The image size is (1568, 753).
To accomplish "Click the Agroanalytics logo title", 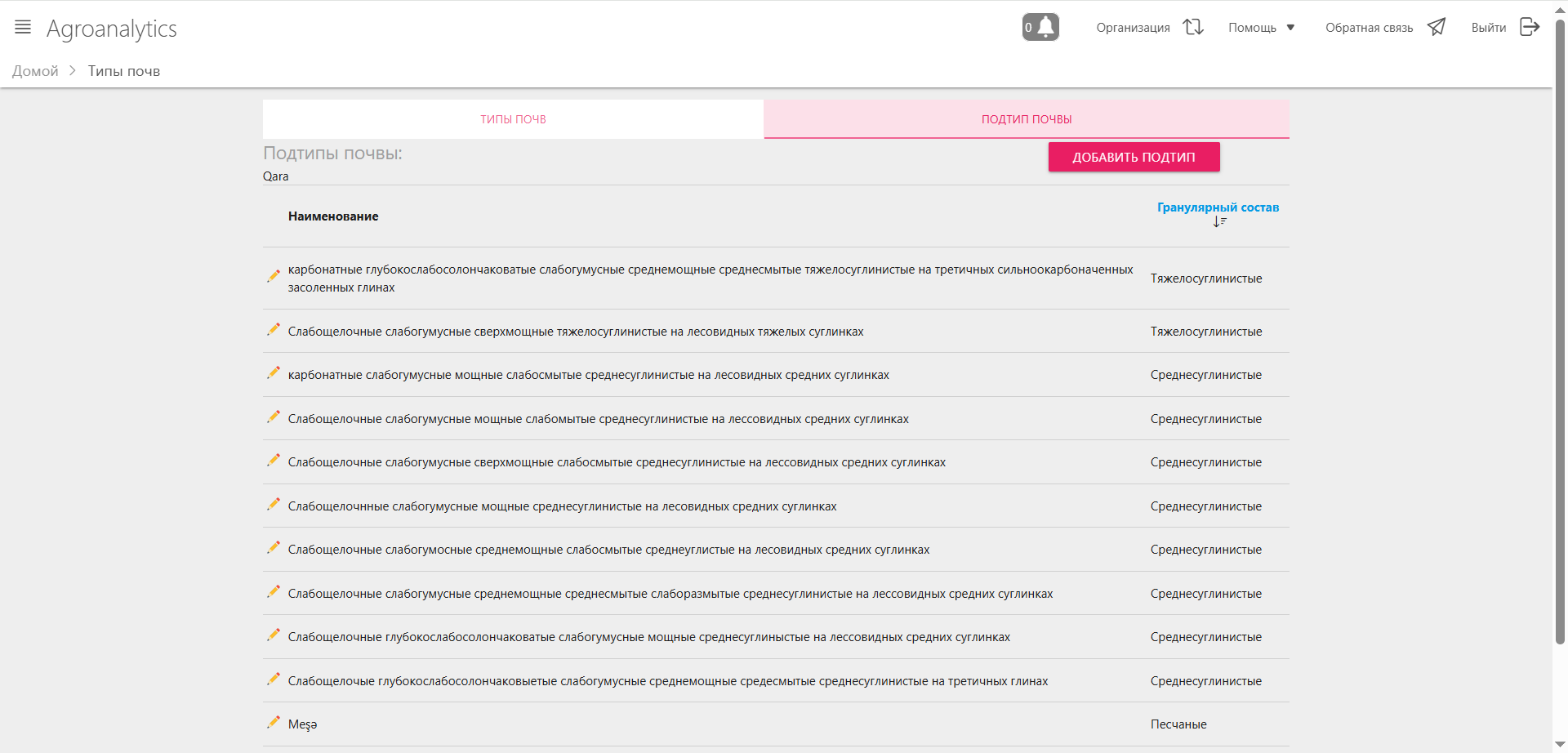I will coord(112,29).
